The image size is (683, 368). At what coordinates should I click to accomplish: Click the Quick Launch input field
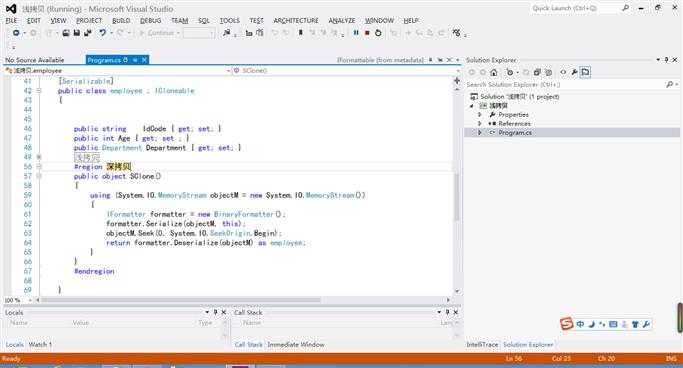click(575, 8)
